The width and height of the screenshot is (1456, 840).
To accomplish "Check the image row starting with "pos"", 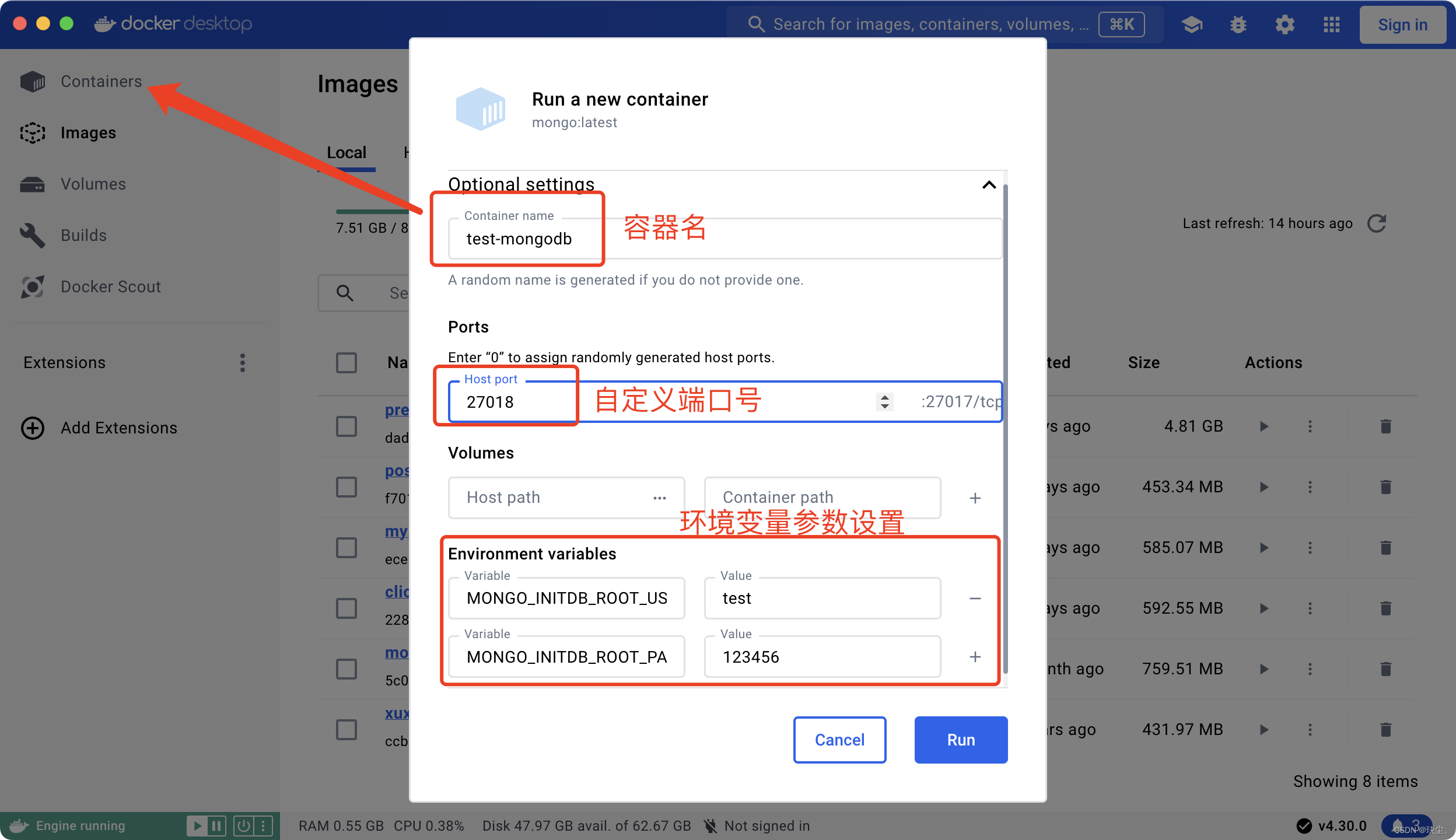I will [346, 487].
